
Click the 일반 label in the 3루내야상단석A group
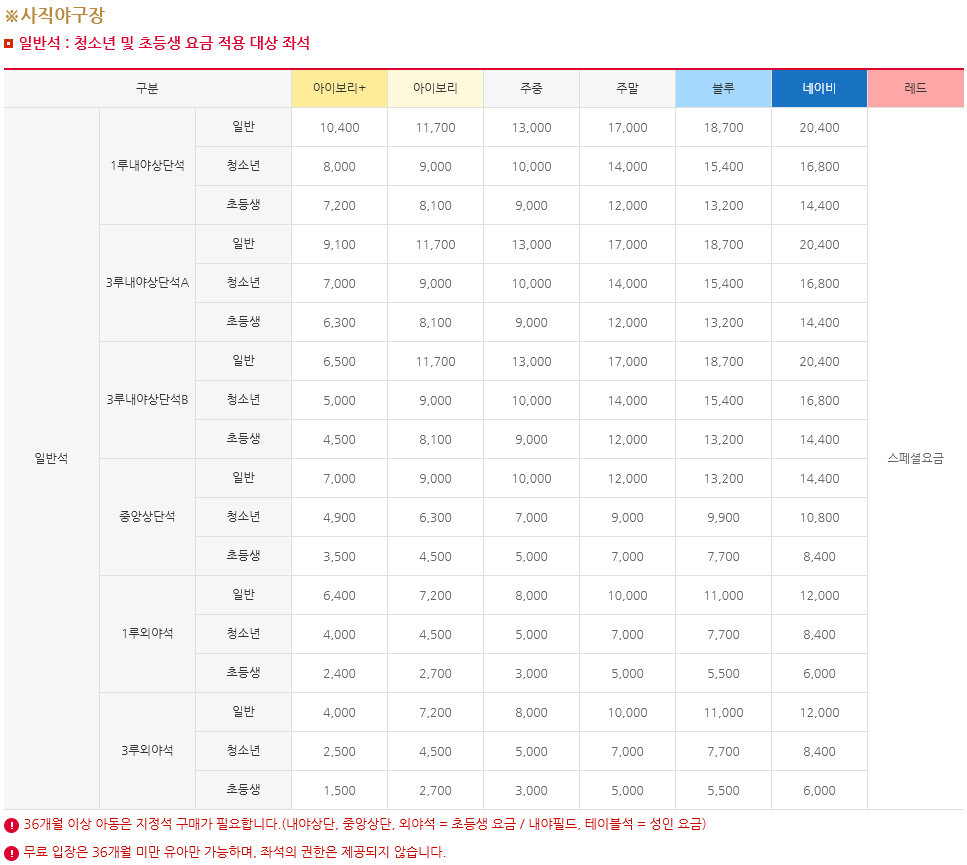click(244, 244)
